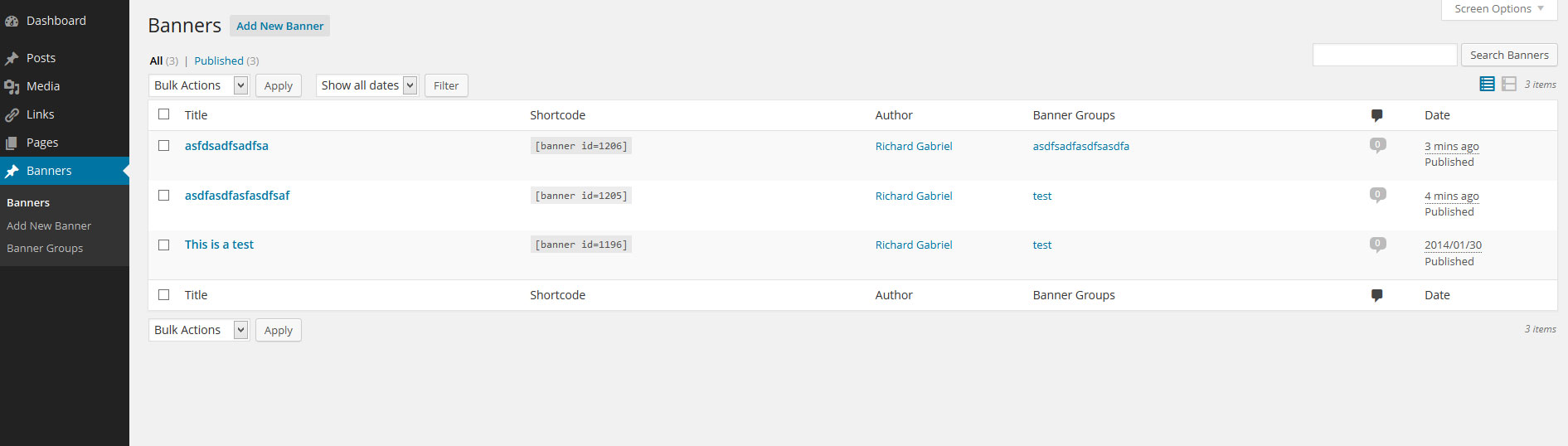Click the Links chain icon in sidebar
The image size is (1568, 446).
12,114
